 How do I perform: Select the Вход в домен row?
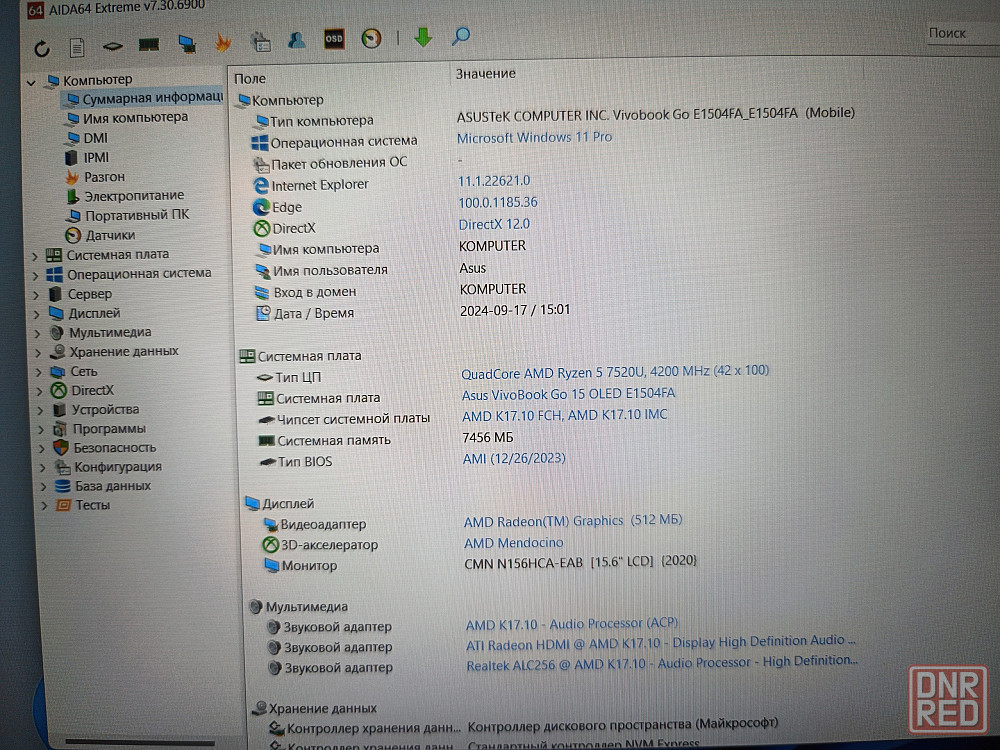click(391, 291)
